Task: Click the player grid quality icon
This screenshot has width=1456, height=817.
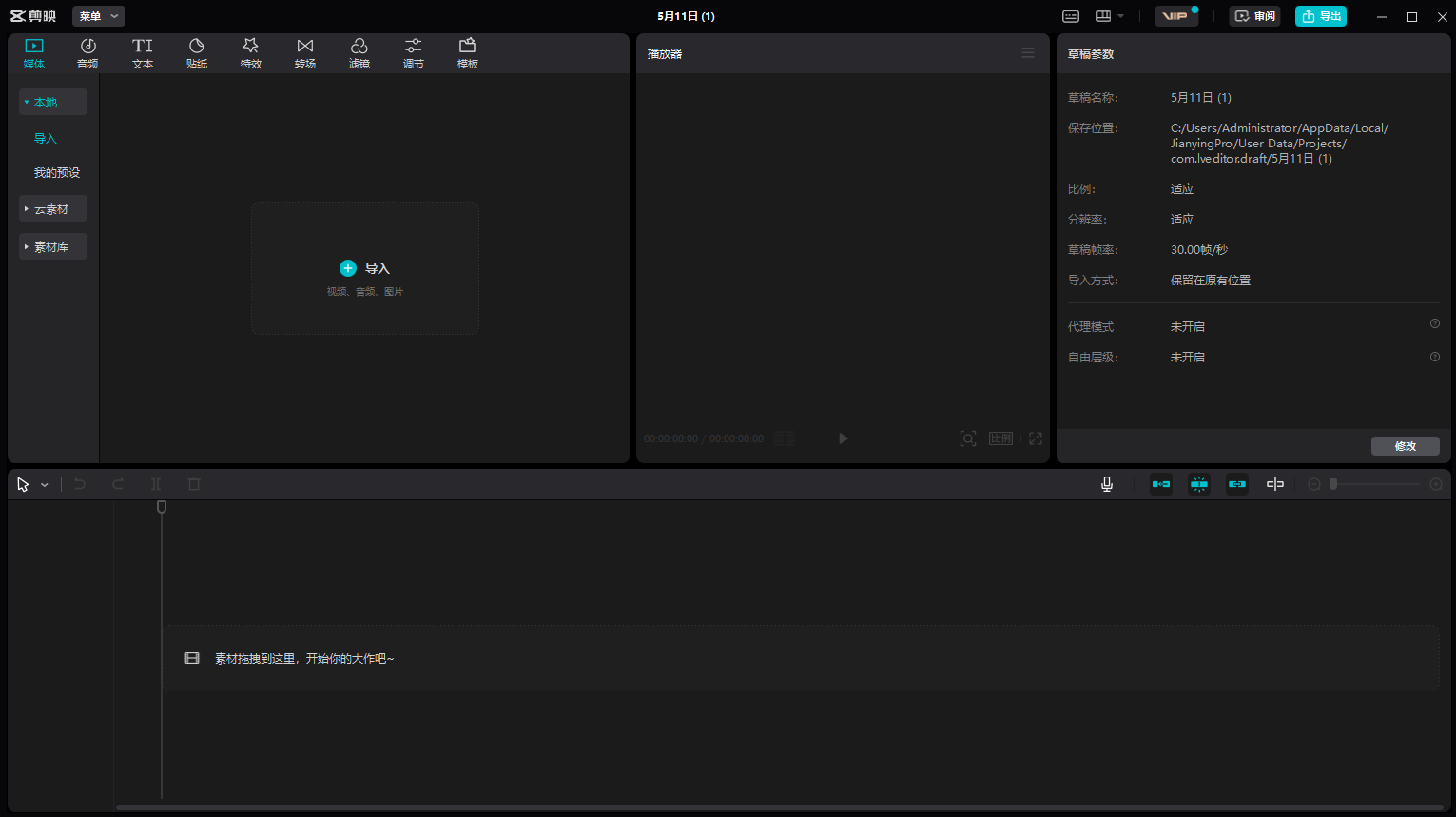Action: [x=785, y=438]
